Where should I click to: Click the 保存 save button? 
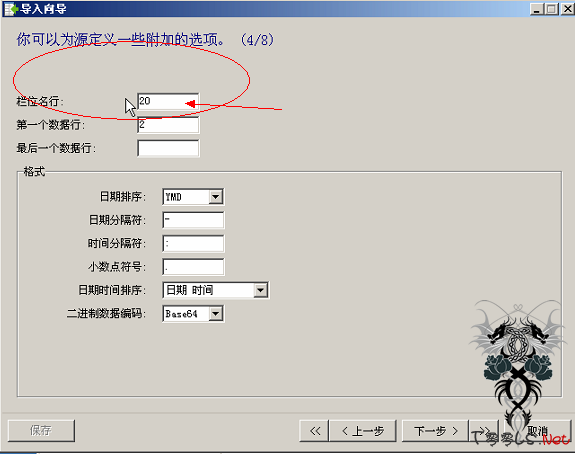[41, 431]
